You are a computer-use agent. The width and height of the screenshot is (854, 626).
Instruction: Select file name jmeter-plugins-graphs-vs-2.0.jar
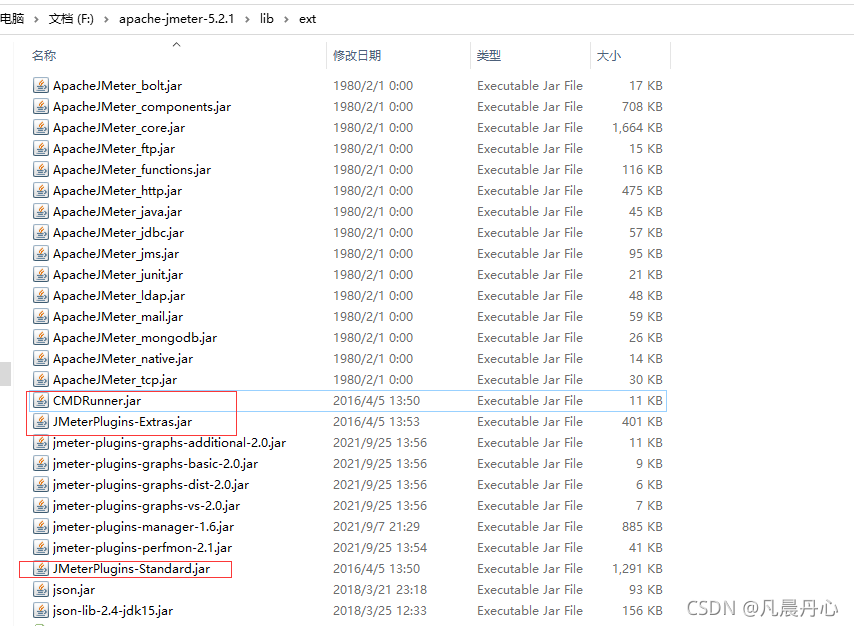point(147,506)
